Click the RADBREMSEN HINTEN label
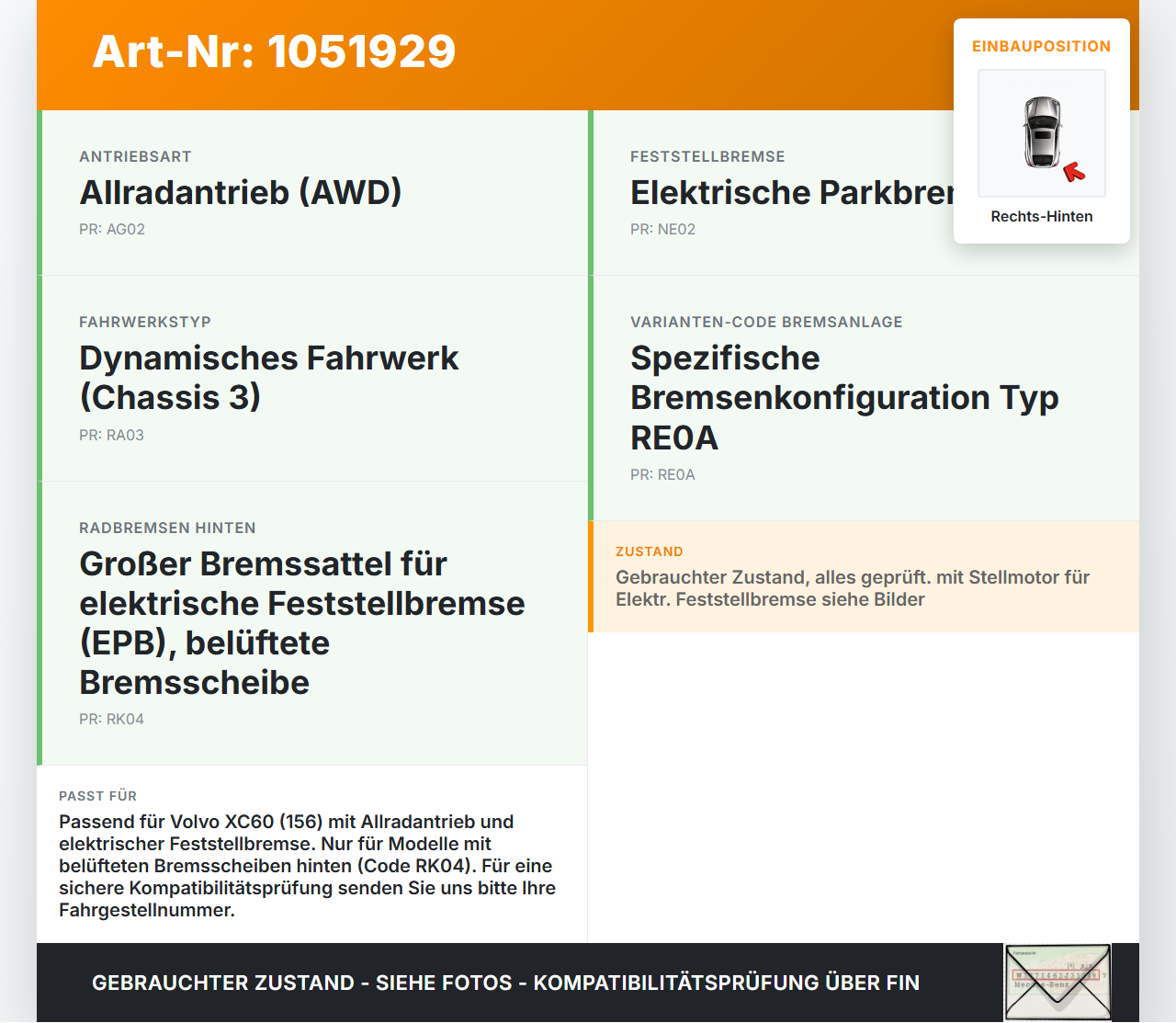Screen dimensions: 1176x1023 click(167, 528)
